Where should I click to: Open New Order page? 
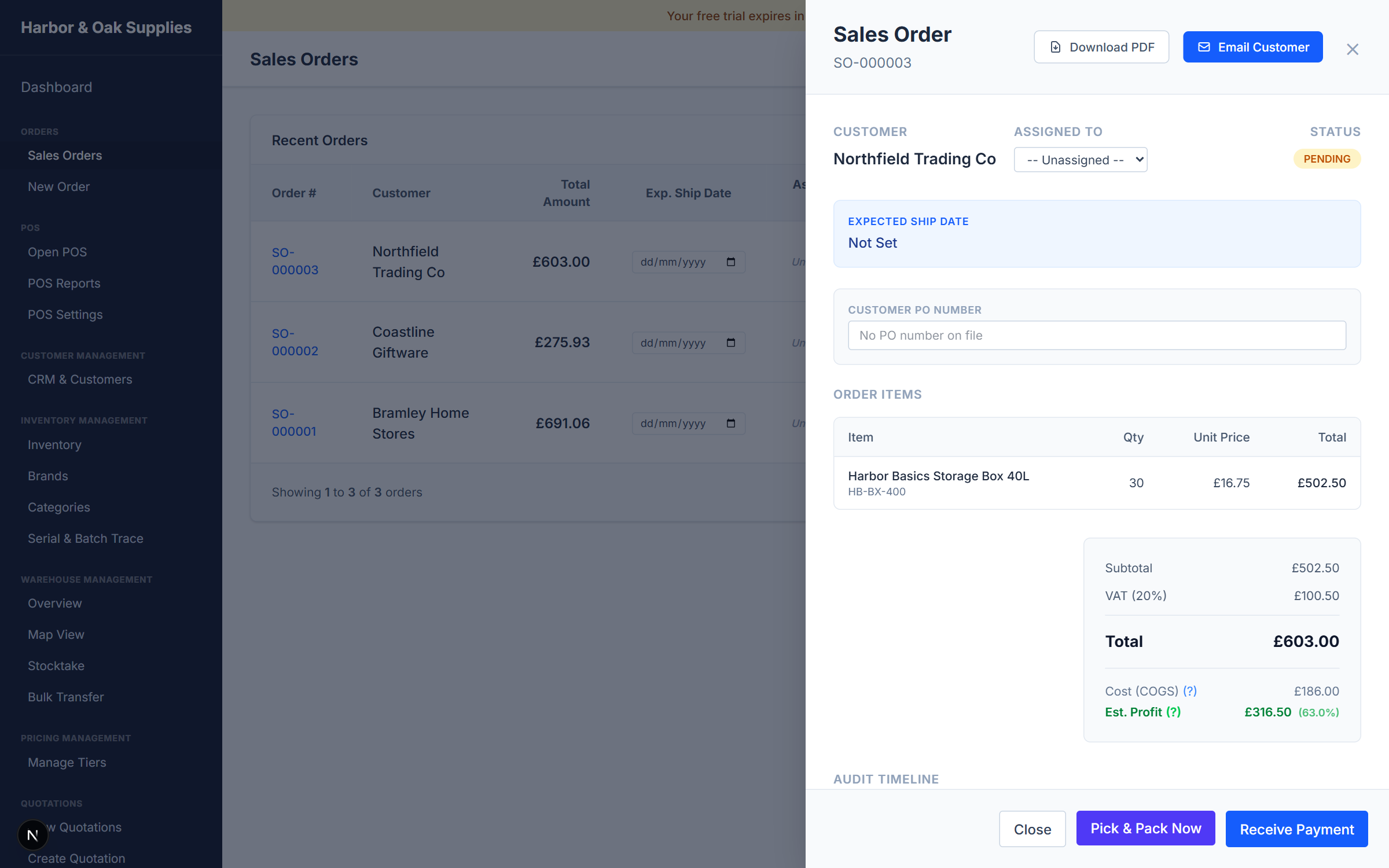click(58, 186)
